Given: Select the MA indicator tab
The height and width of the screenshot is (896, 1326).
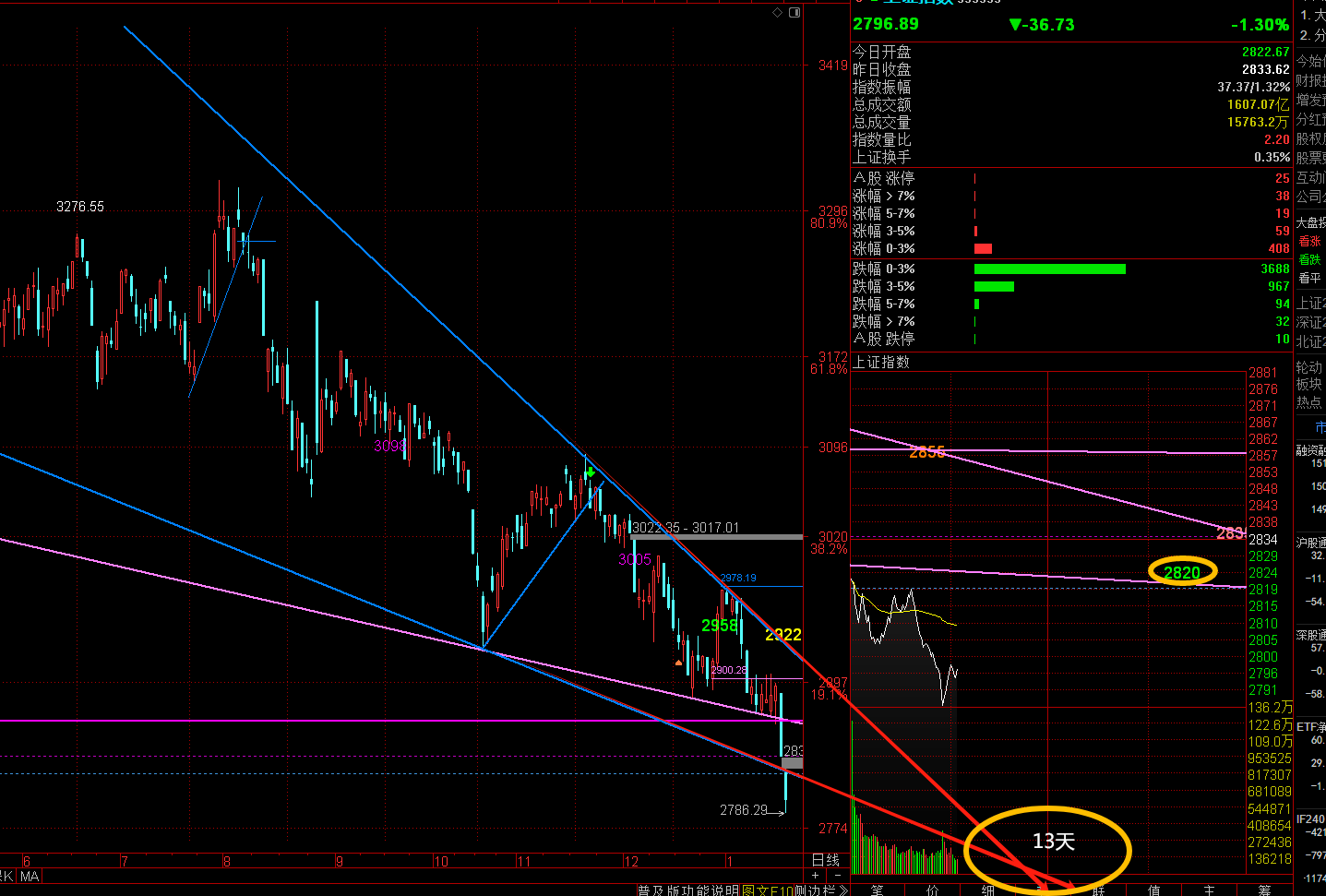Looking at the screenshot, I should point(30,877).
